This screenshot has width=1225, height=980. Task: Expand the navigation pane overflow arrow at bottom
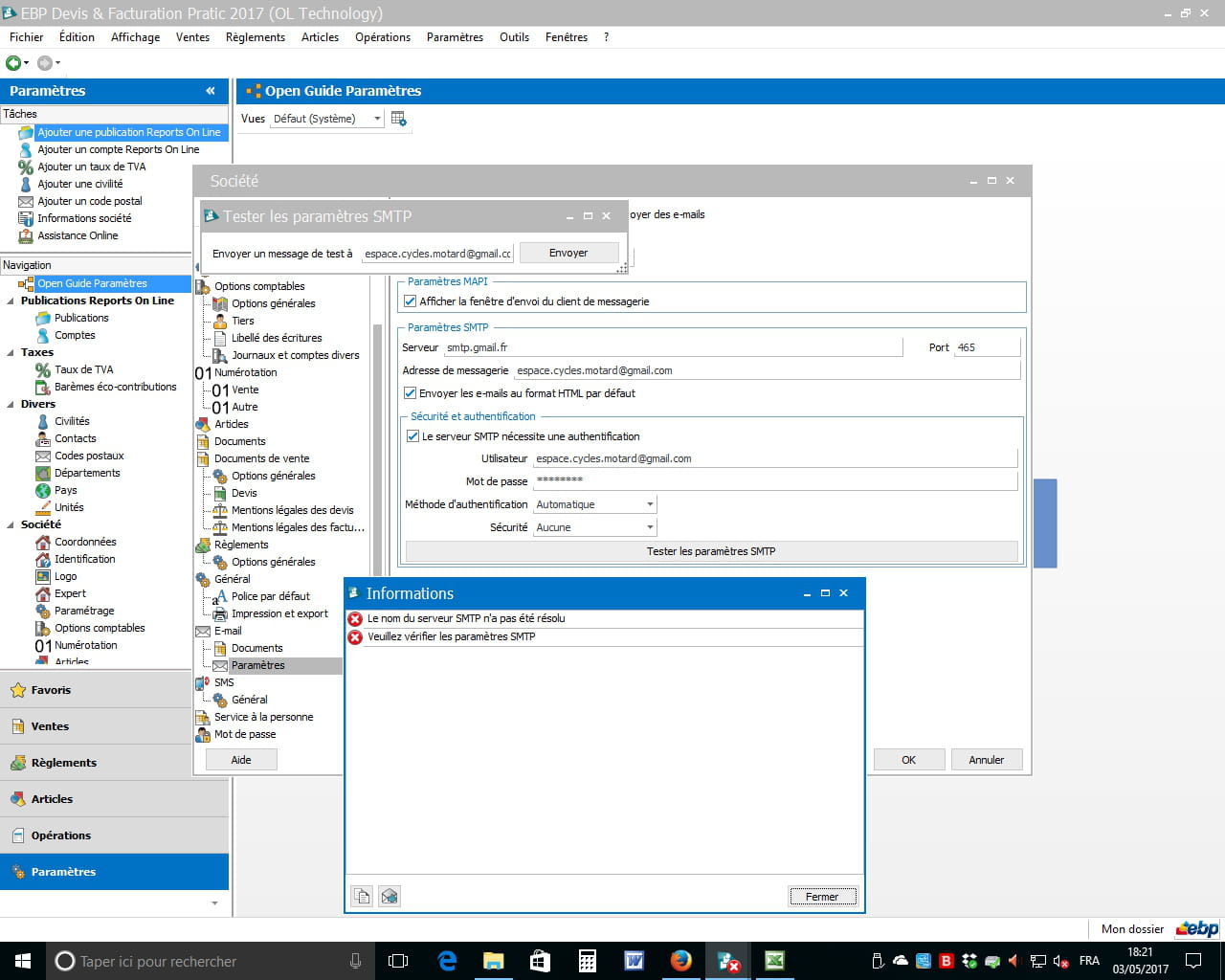(x=214, y=902)
